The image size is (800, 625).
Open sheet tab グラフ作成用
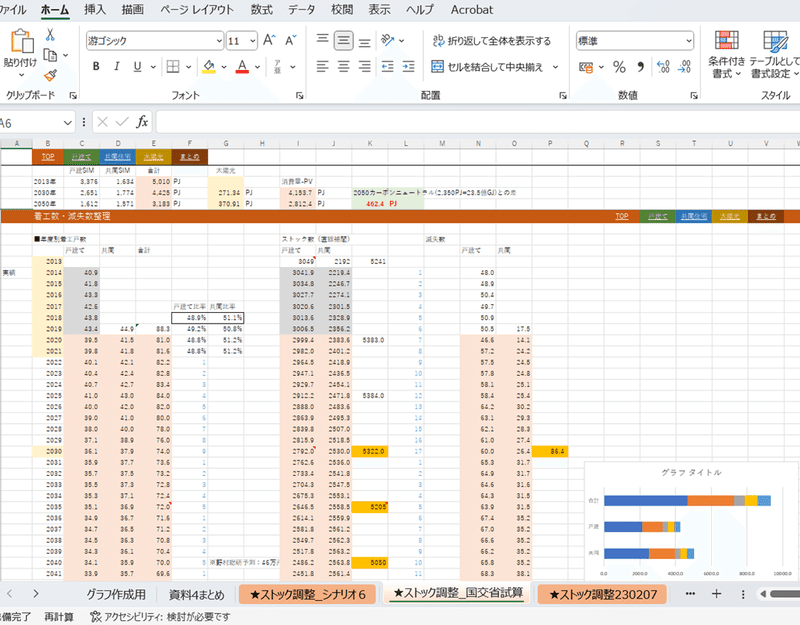[116, 594]
